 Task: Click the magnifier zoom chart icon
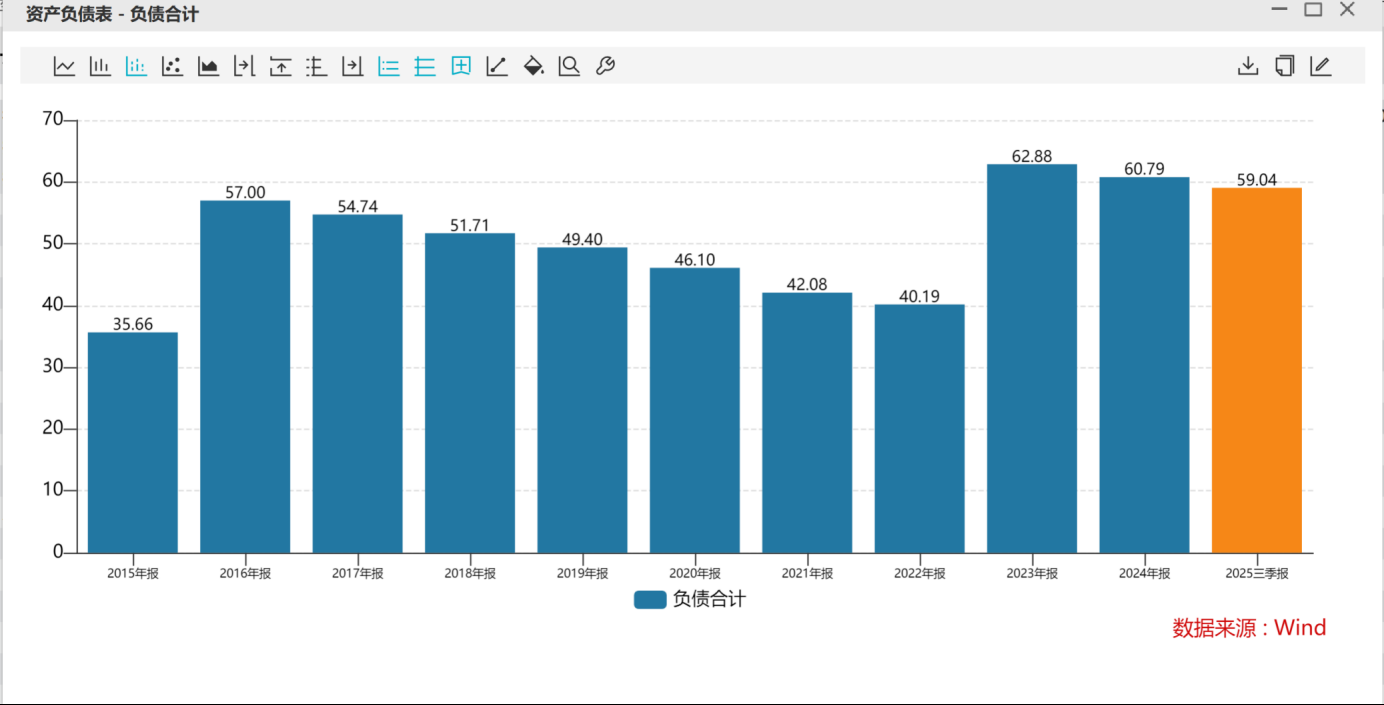(569, 66)
